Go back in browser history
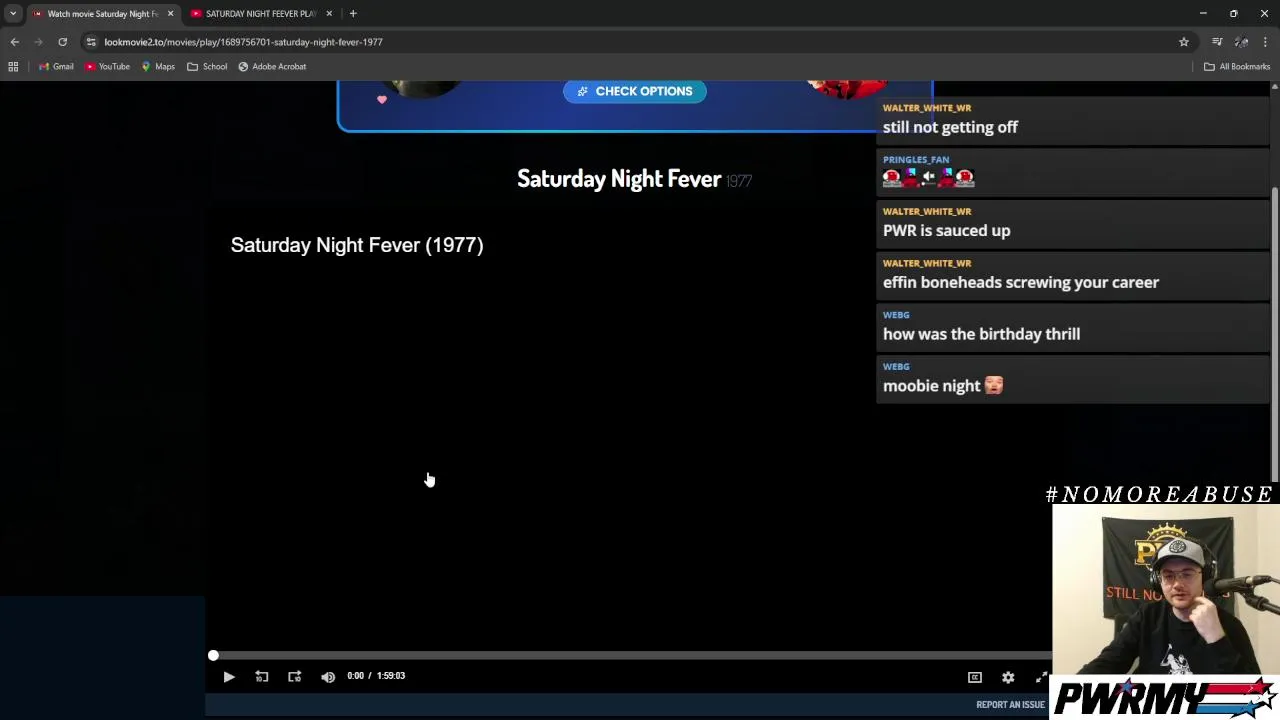 pos(15,42)
